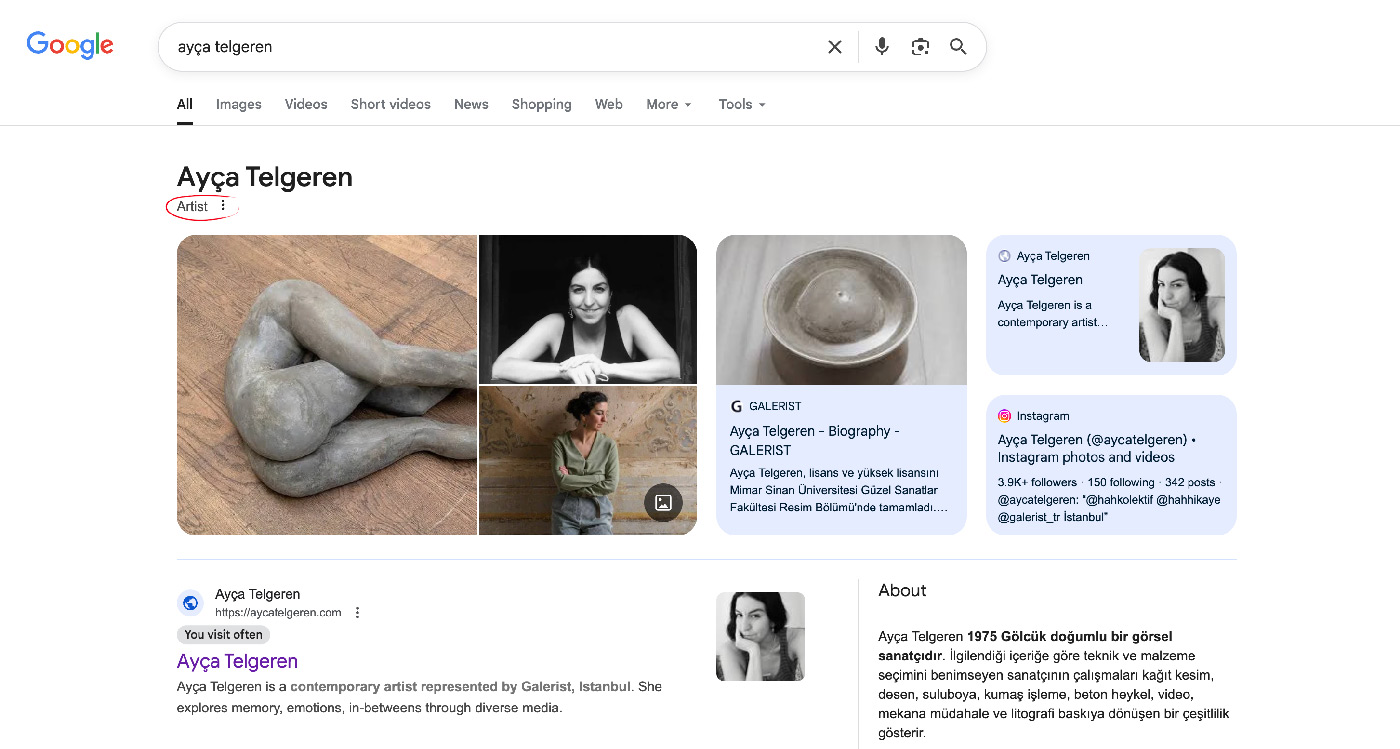View the concrete sculpture image
Image resolution: width=1400 pixels, height=749 pixels.
tap(327, 385)
